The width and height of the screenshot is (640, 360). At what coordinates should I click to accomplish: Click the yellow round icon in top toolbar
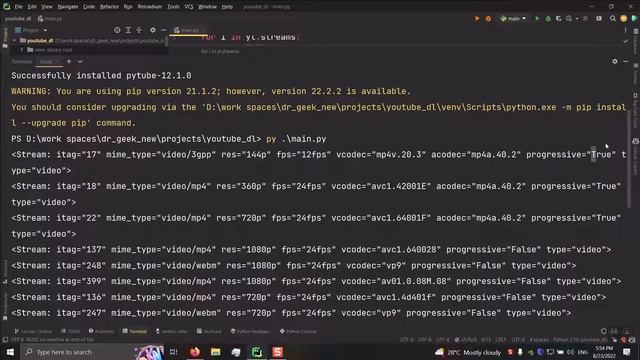point(623,19)
